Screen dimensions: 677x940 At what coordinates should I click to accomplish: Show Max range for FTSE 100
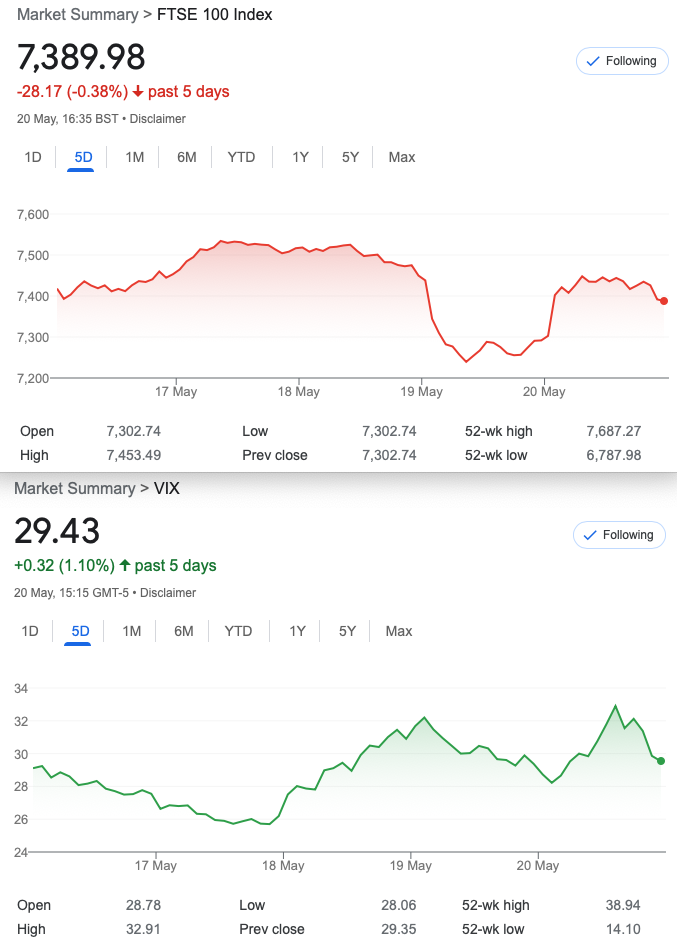[x=402, y=158]
